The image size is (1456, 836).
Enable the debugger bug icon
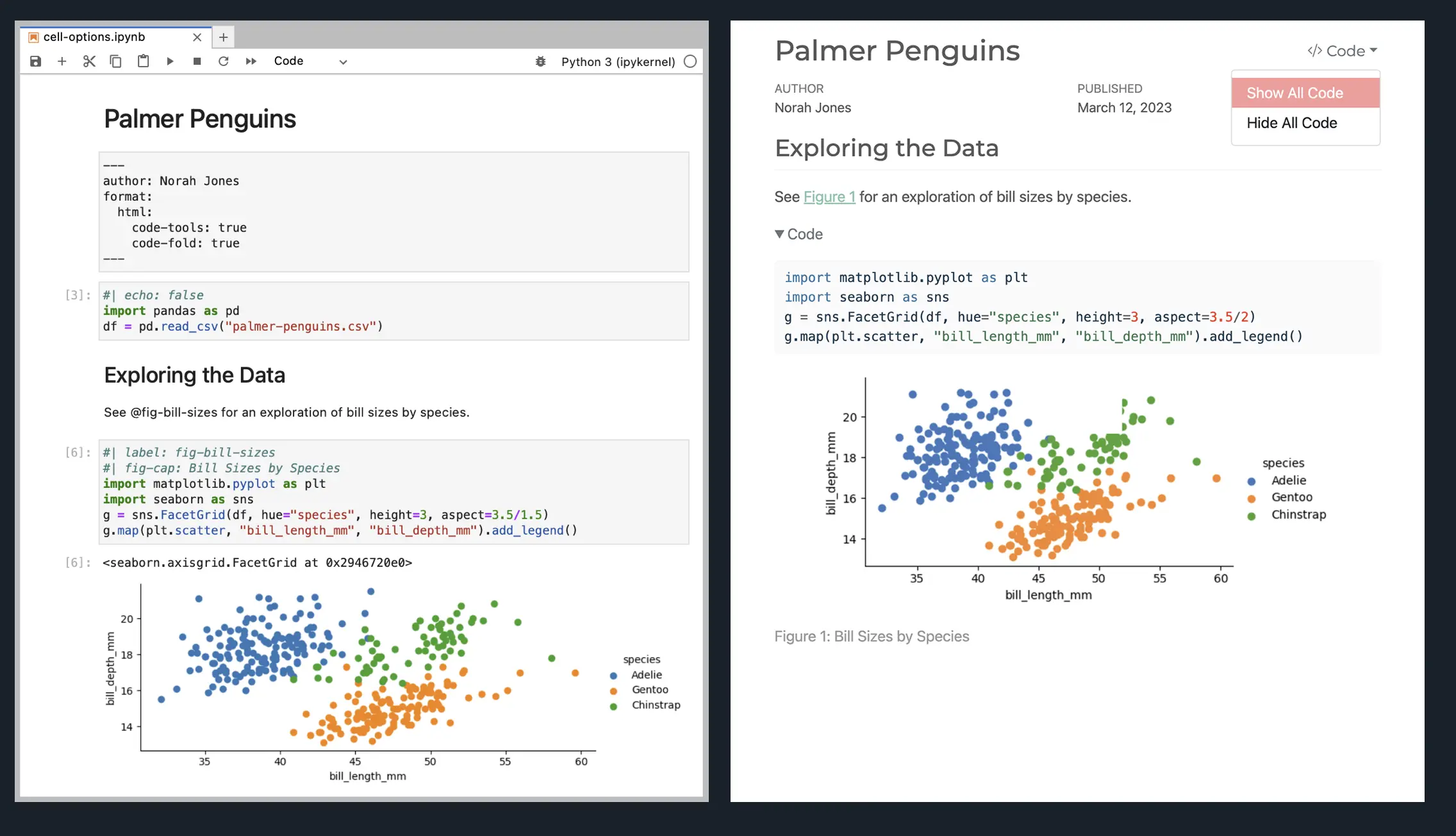(541, 62)
